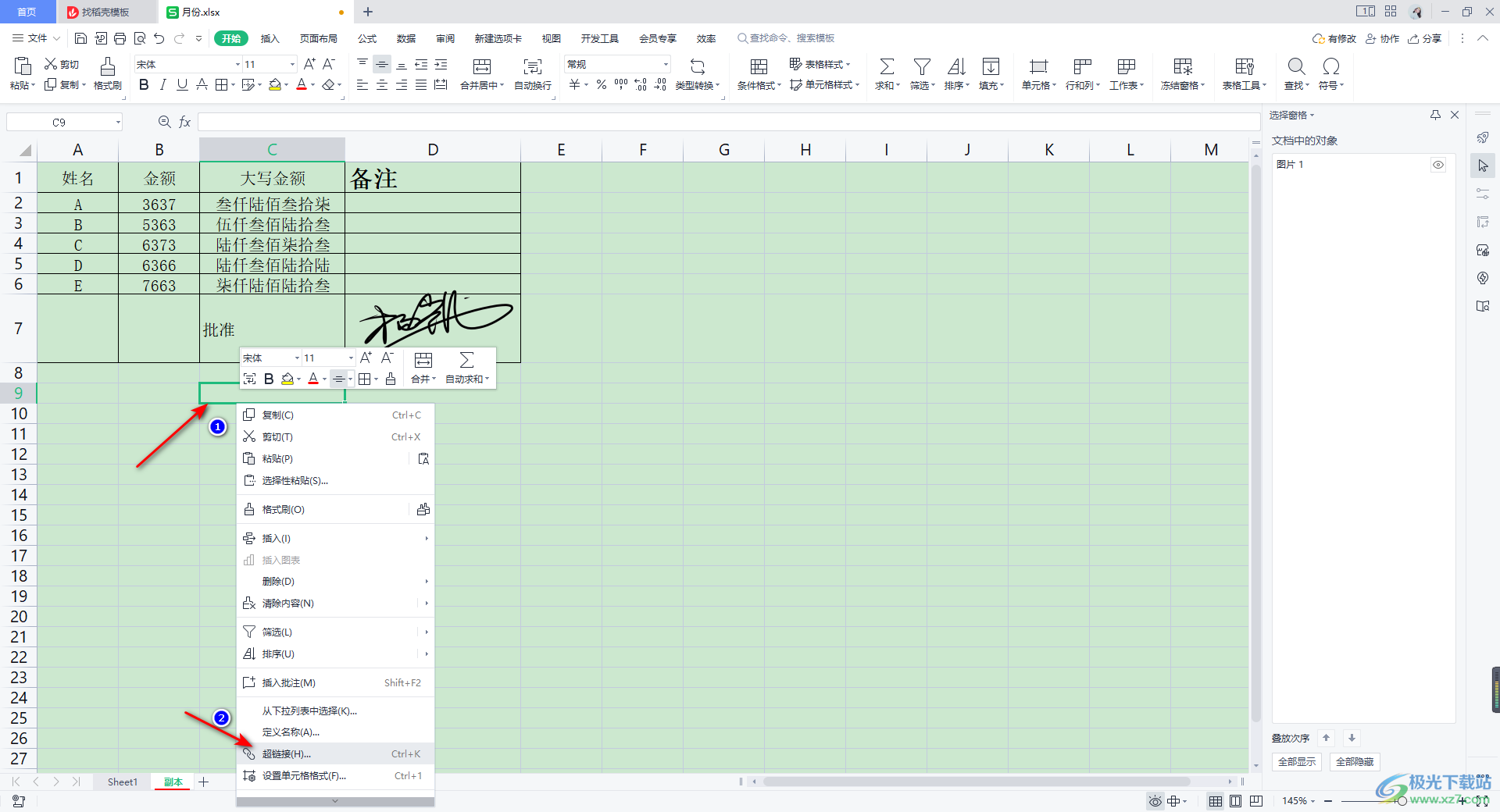Image resolution: width=1500 pixels, height=812 pixels.
Task: Add a new sheet with plus button
Action: (204, 782)
